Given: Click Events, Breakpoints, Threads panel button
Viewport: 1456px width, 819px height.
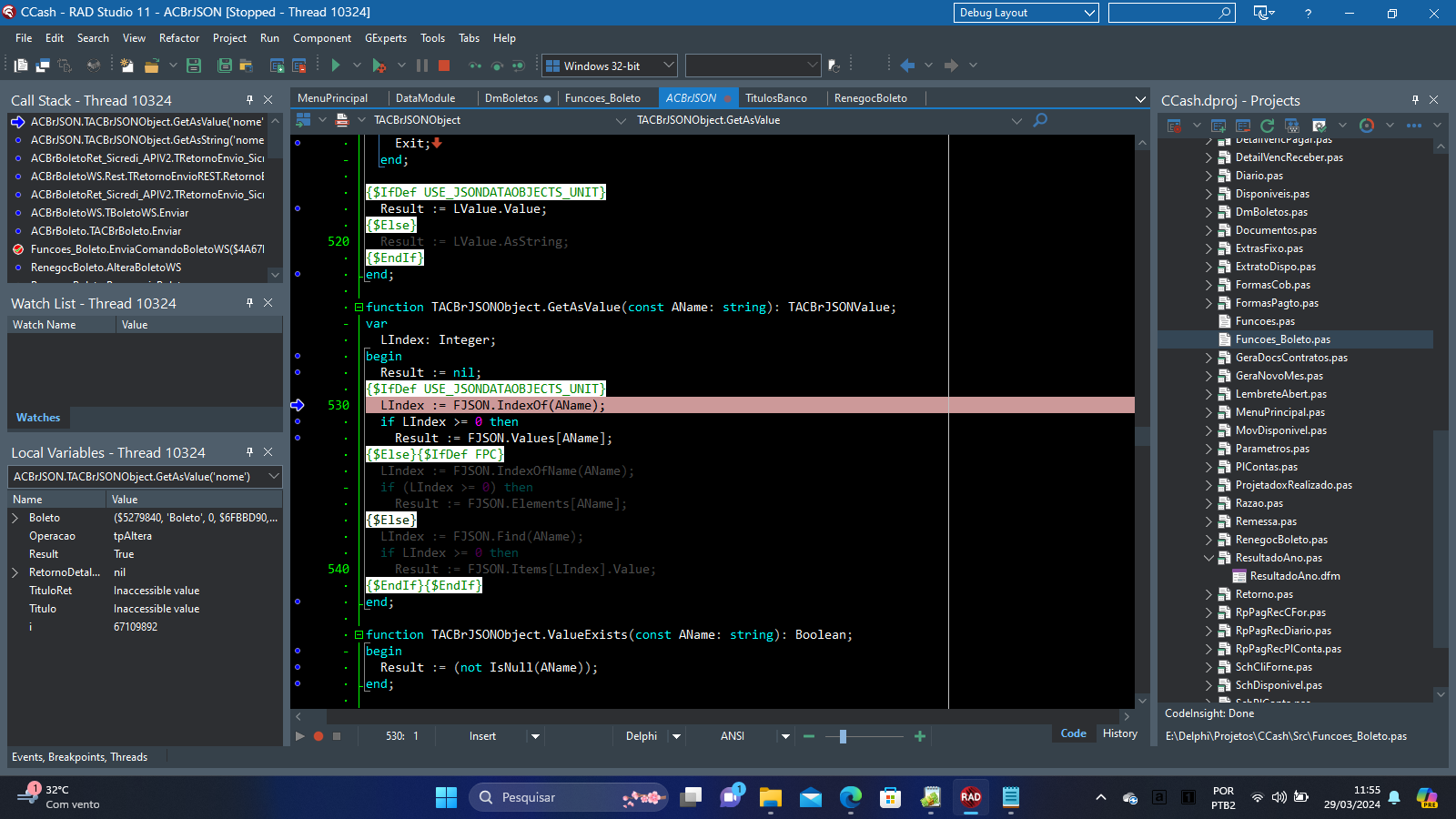Looking at the screenshot, I should pos(79,757).
